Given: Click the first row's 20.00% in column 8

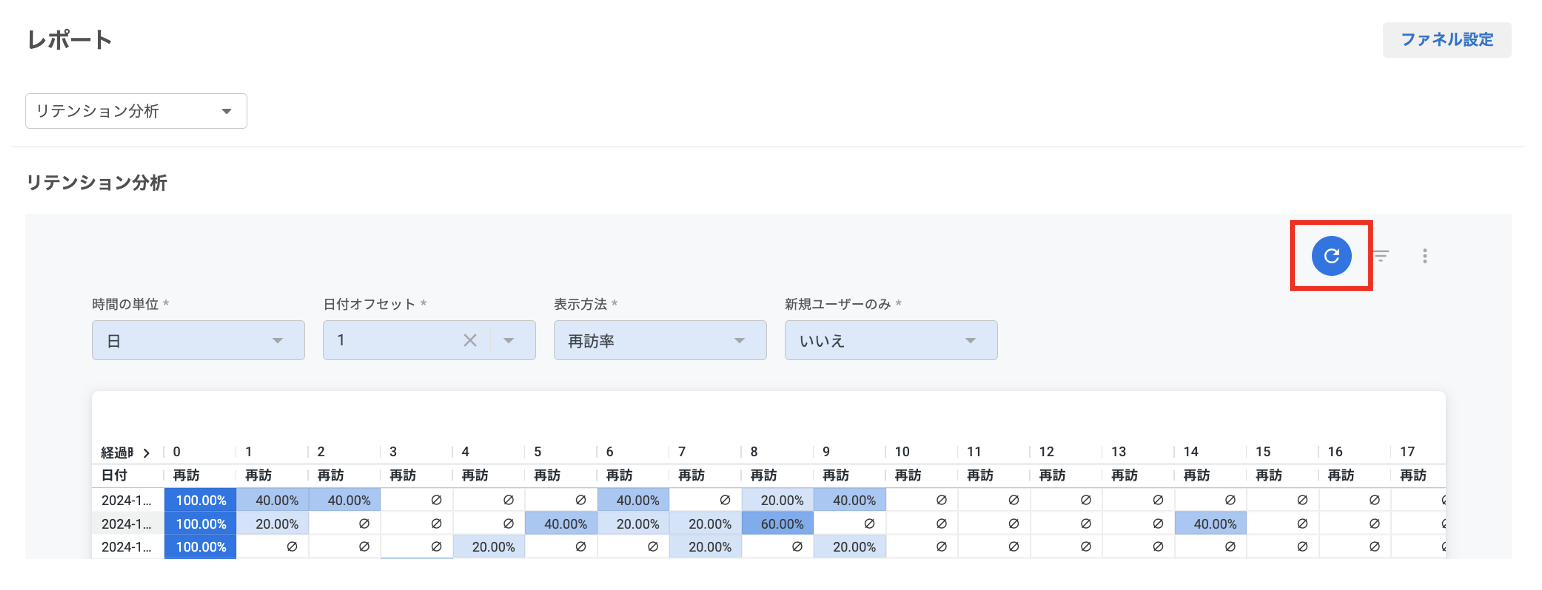Looking at the screenshot, I should [777, 500].
